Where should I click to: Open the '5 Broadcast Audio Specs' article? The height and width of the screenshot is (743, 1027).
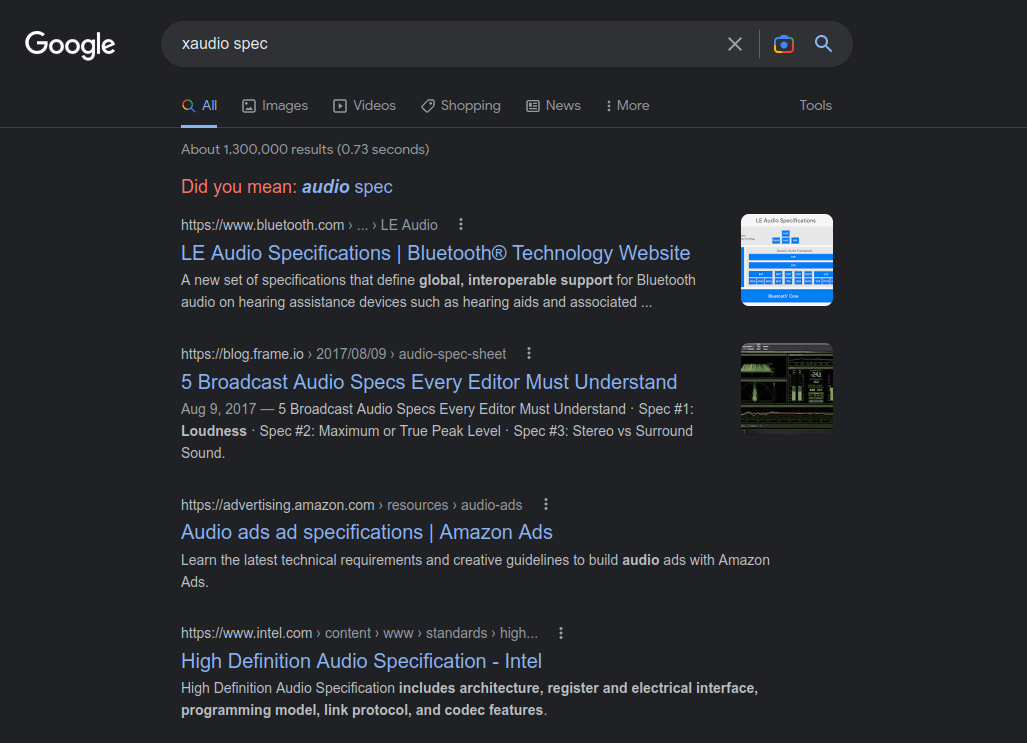click(428, 382)
